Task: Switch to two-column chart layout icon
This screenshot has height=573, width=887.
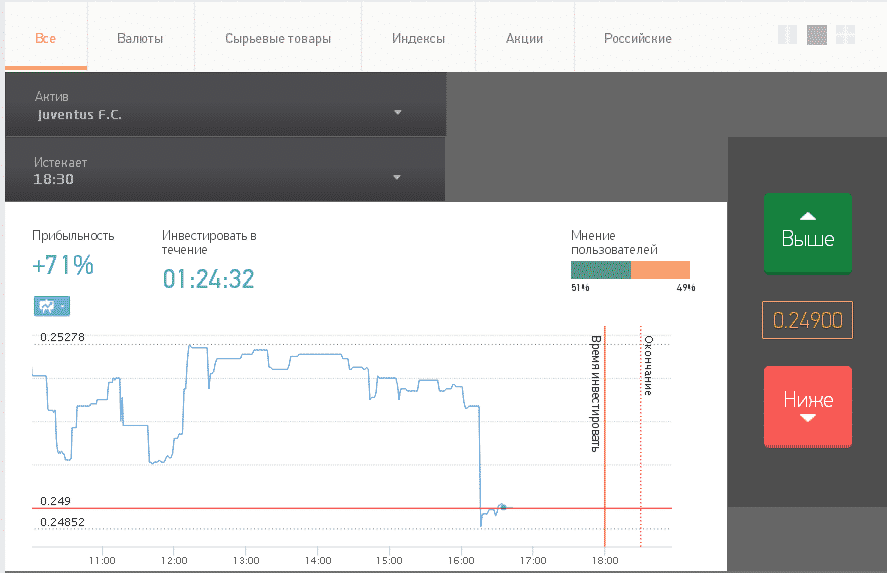Action: click(787, 35)
